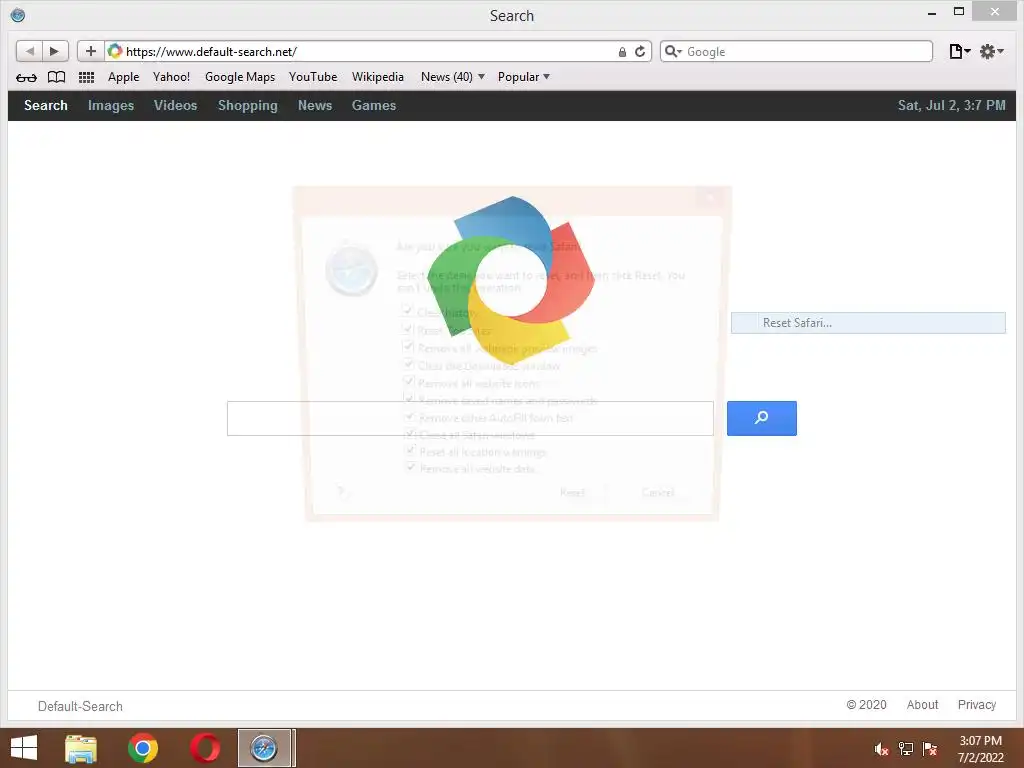Show all bookmarks with book icon
This screenshot has width=1024, height=768.
57,77
